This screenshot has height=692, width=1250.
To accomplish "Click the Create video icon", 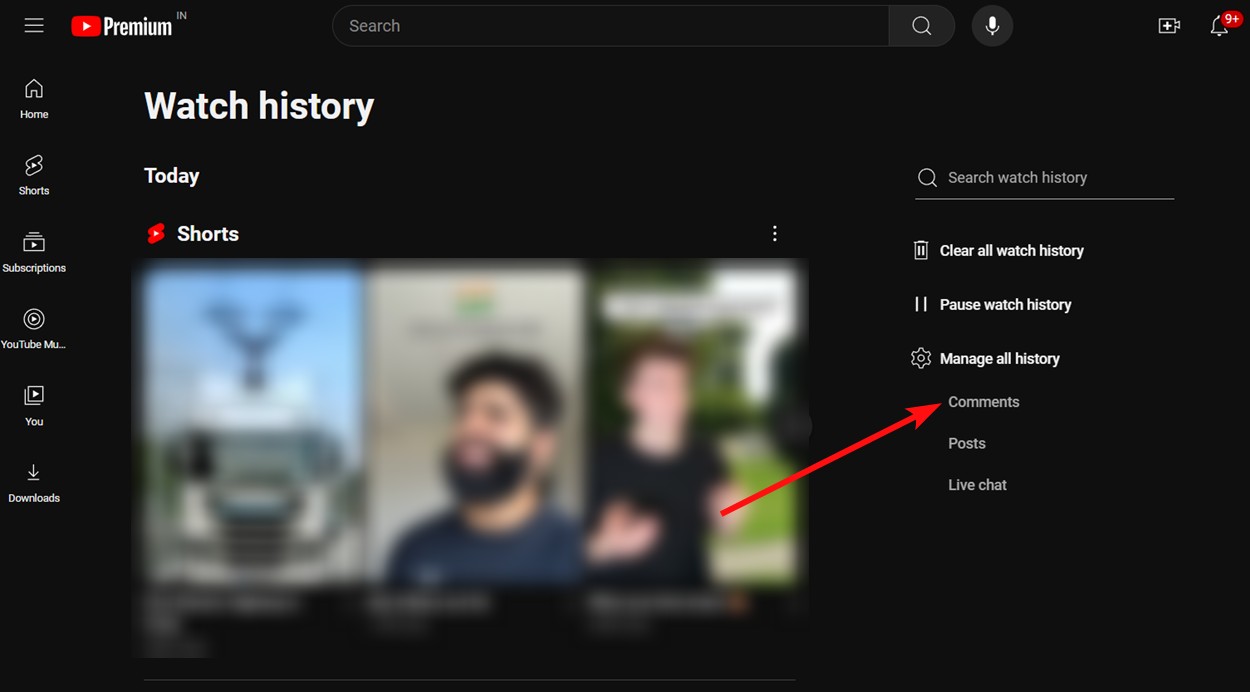I will (1169, 25).
